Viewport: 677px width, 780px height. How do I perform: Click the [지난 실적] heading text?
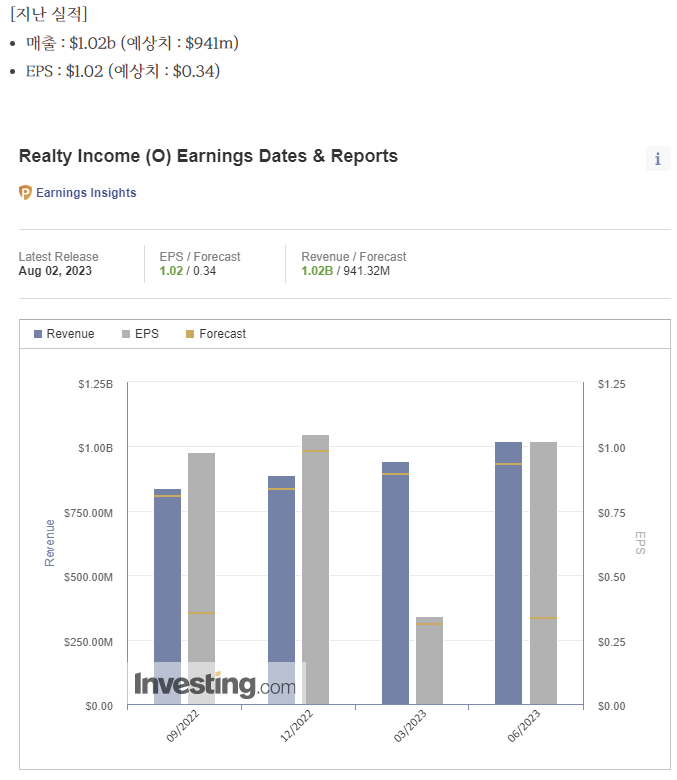coord(49,13)
